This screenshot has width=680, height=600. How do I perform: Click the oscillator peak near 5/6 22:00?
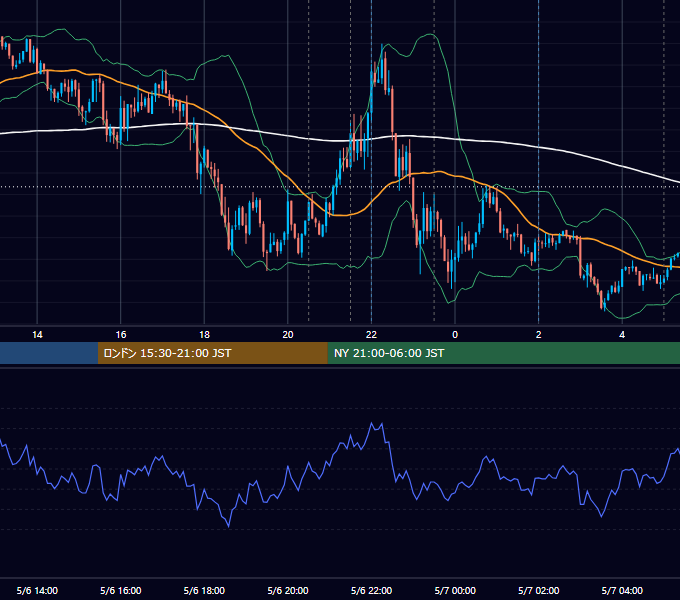click(372, 423)
